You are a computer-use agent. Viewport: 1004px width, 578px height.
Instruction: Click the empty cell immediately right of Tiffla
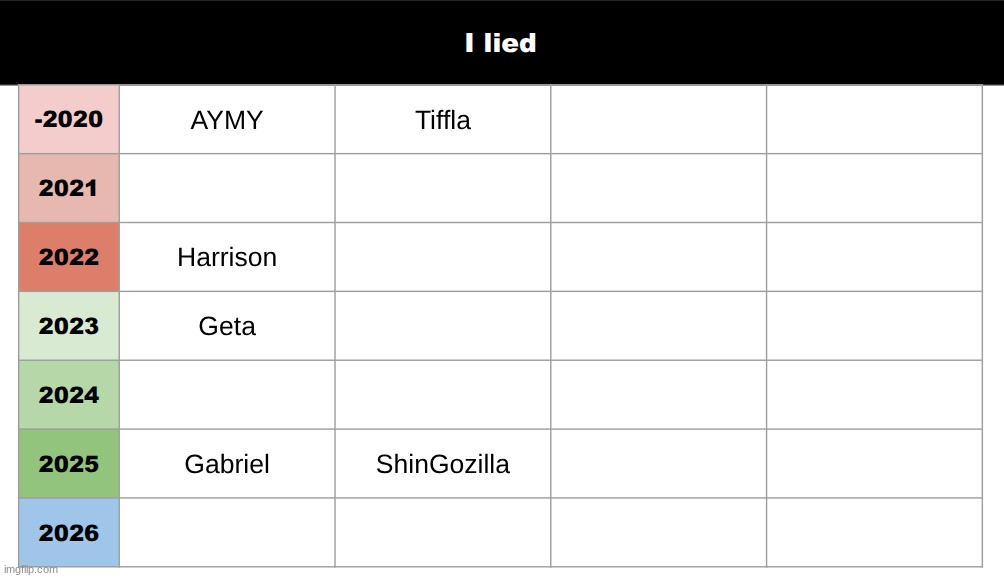[658, 120]
